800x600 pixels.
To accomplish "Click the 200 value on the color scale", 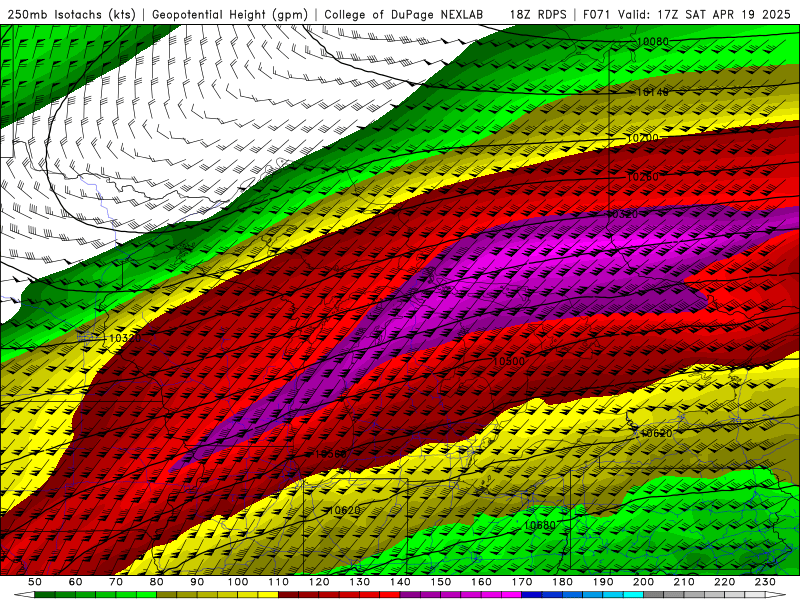I will 643,582.
